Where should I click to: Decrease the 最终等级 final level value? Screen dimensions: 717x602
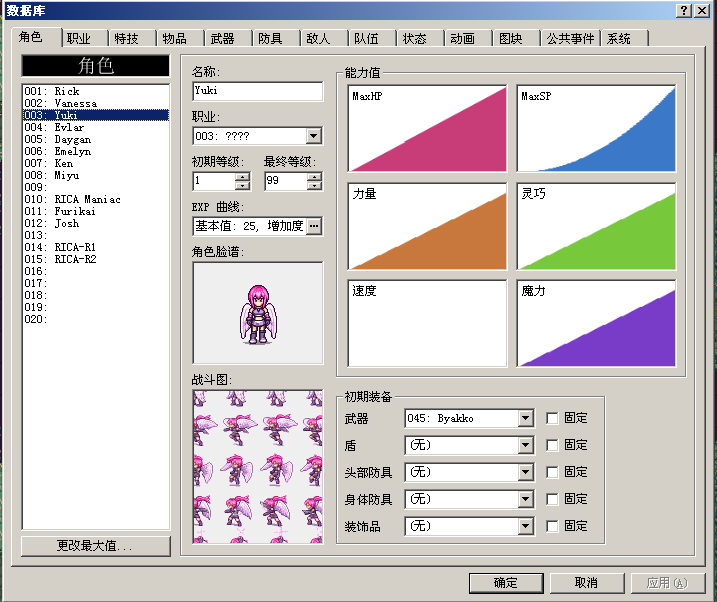(314, 185)
